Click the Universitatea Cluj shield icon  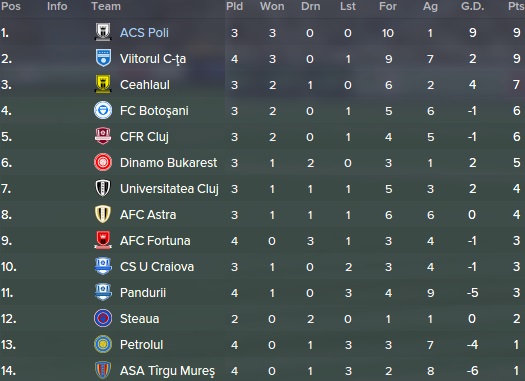[103, 188]
